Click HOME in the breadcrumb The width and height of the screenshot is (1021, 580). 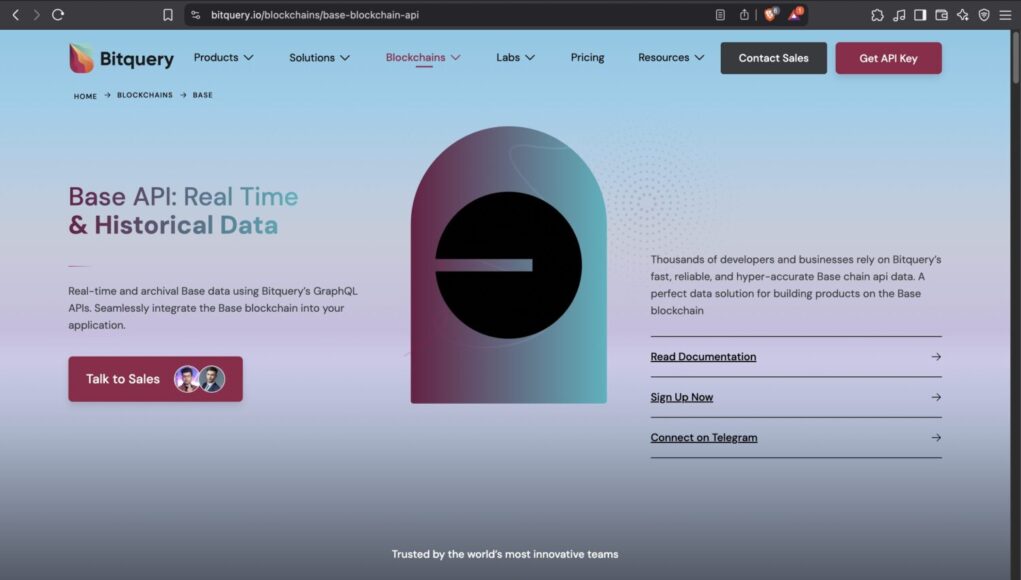tap(85, 96)
